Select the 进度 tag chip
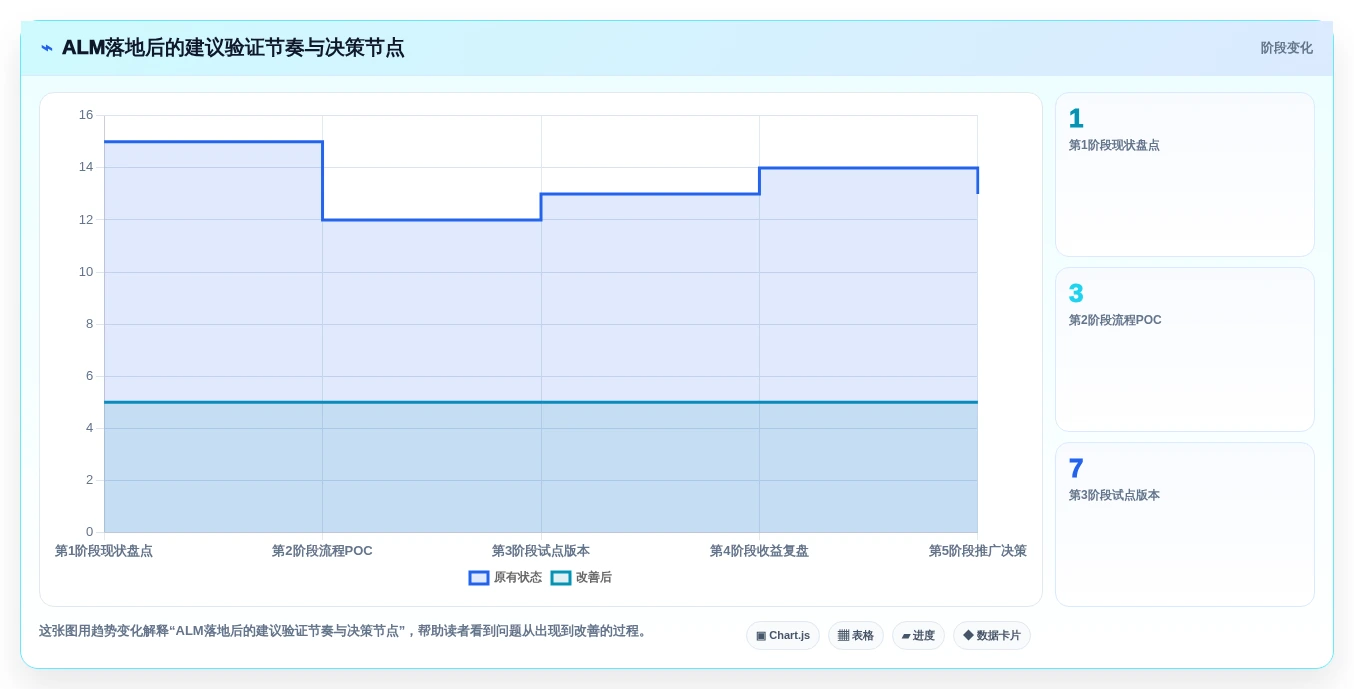The width and height of the screenshot is (1354, 689). tap(918, 636)
